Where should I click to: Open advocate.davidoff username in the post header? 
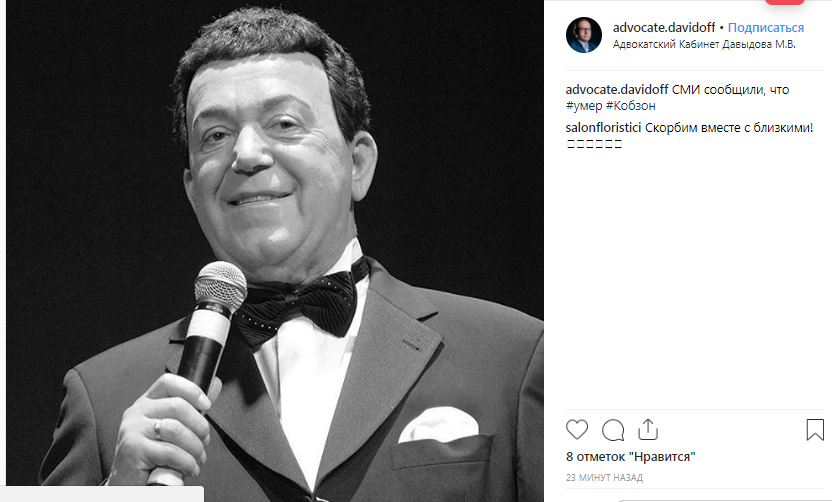(x=664, y=28)
